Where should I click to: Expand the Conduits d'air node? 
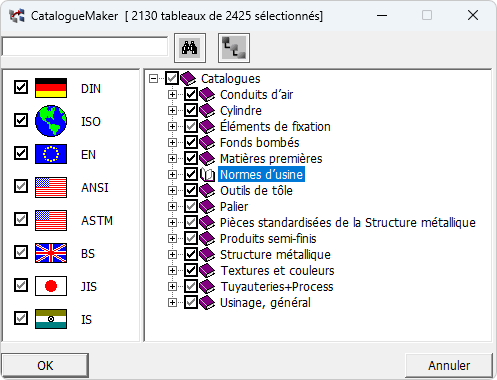172,95
